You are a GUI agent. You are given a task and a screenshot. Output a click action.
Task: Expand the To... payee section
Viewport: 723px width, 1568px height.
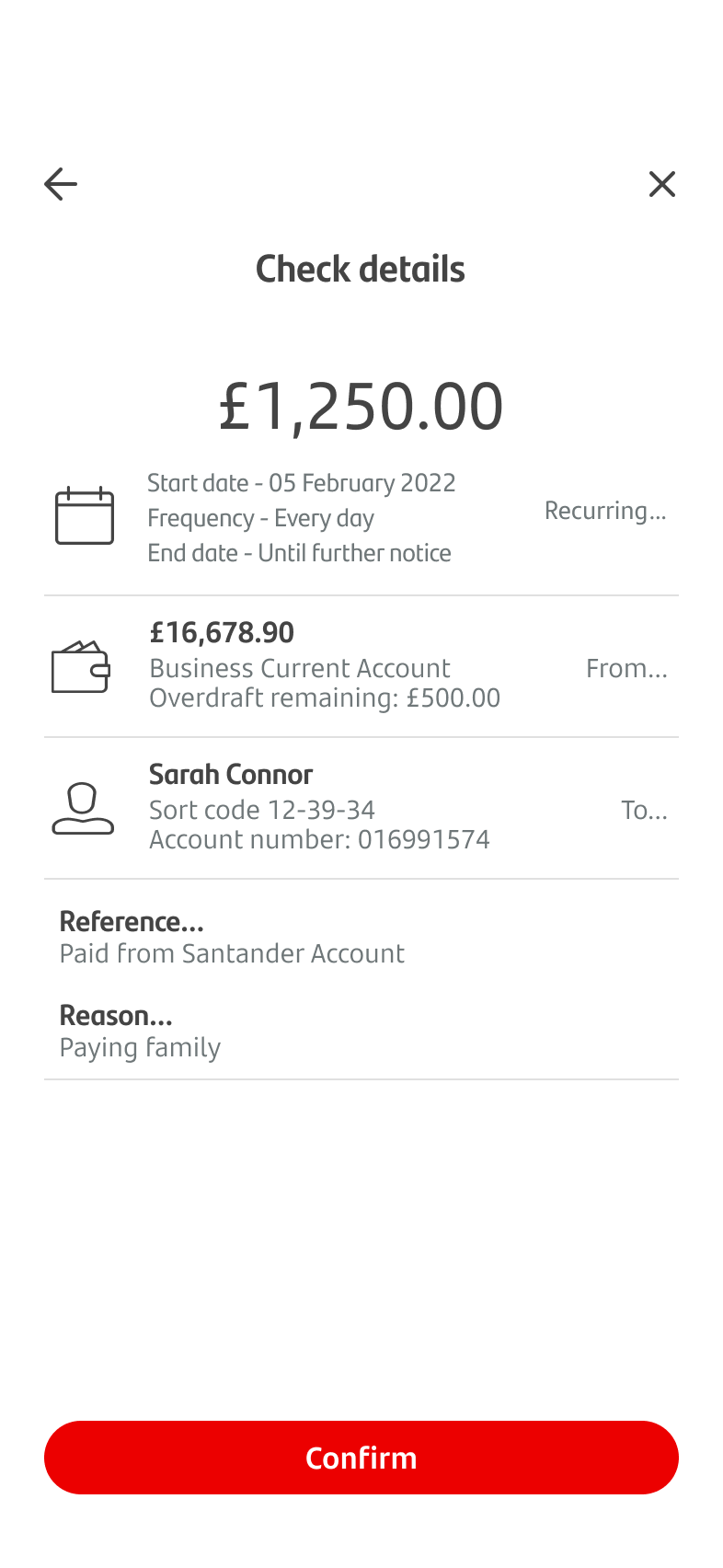click(x=644, y=810)
